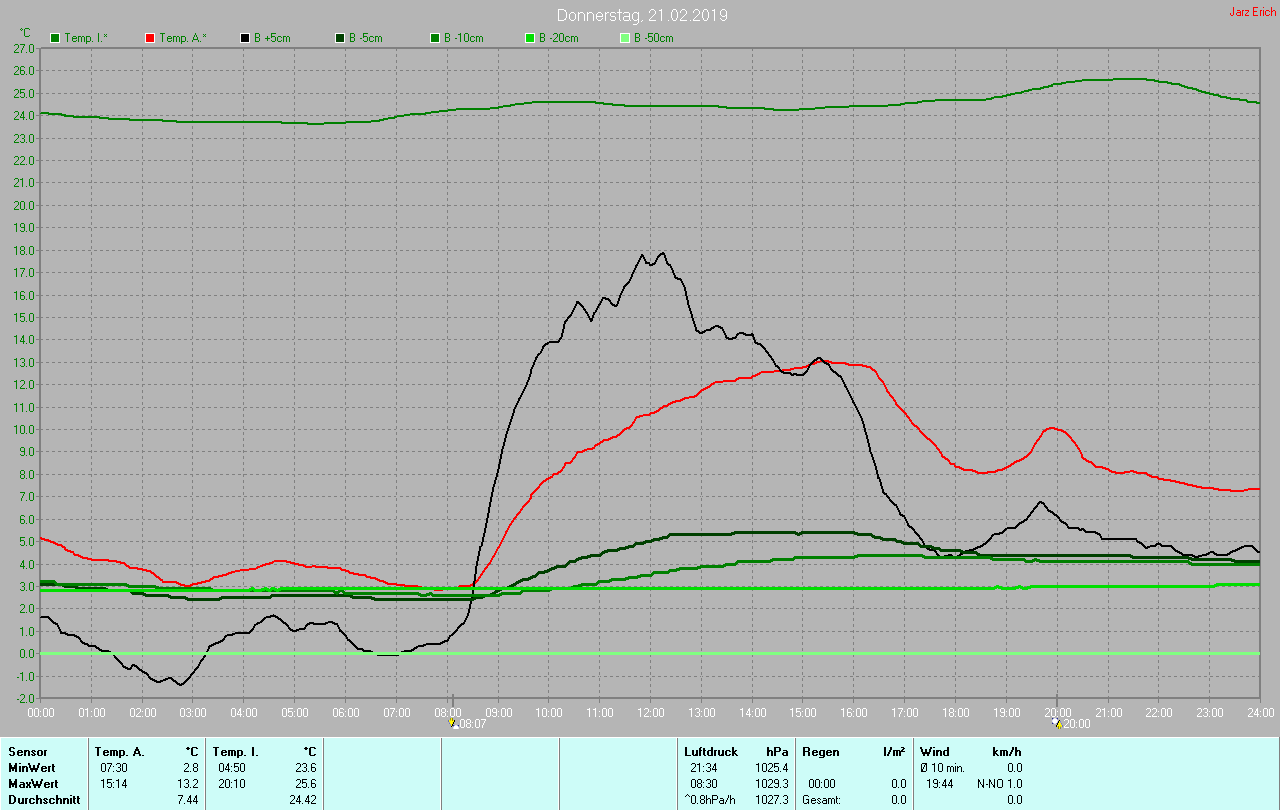Click the 19:44 wind maximum time
This screenshot has width=1280, height=810.
click(939, 783)
